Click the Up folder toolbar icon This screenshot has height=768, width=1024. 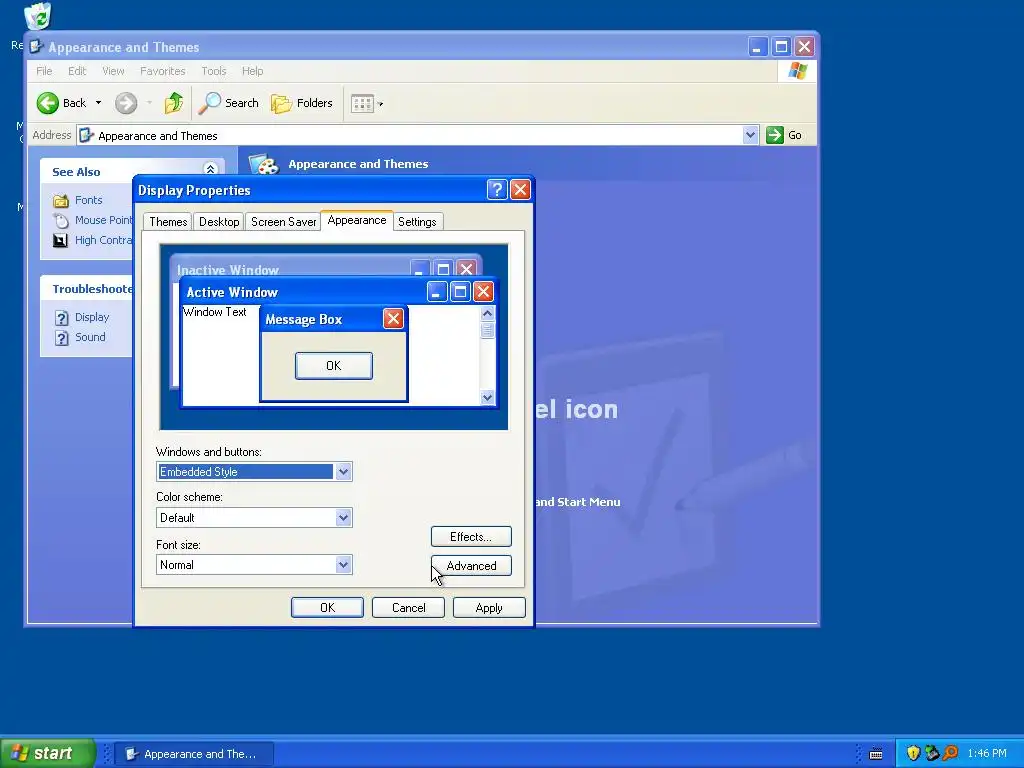point(173,103)
